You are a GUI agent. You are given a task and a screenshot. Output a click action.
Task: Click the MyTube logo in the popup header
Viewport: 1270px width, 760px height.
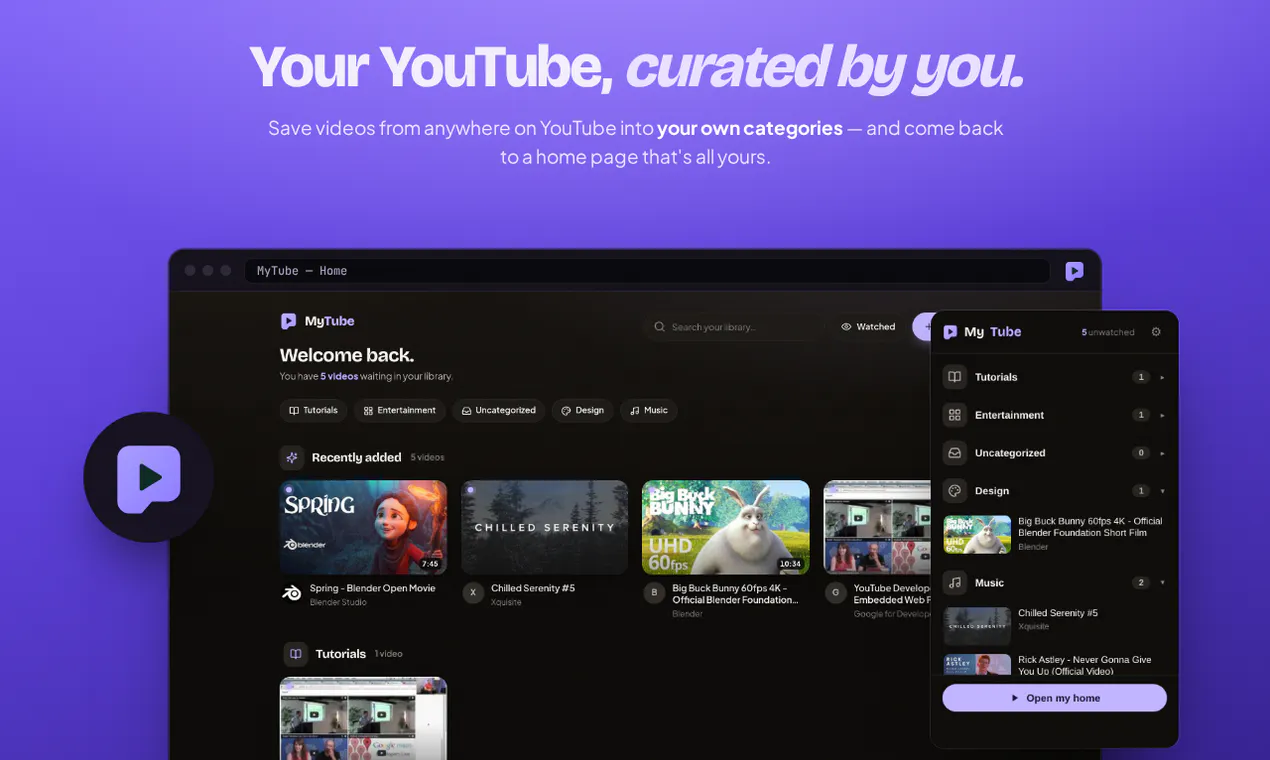(982, 332)
